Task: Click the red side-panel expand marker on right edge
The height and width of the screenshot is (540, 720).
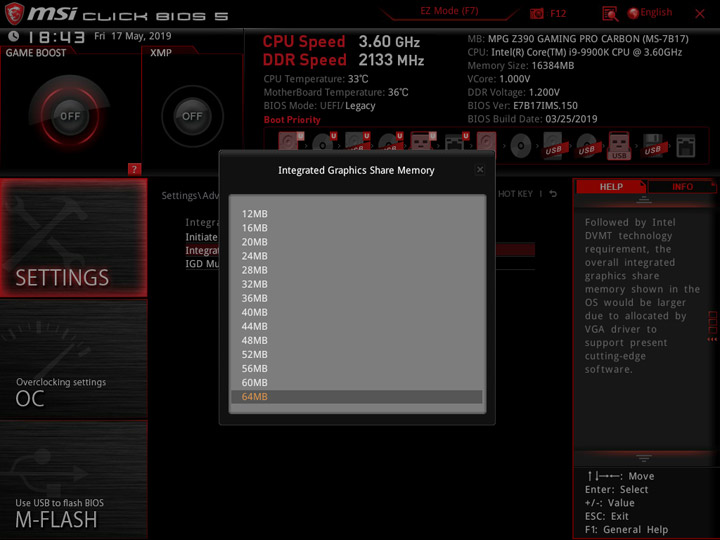Action: coord(712,326)
